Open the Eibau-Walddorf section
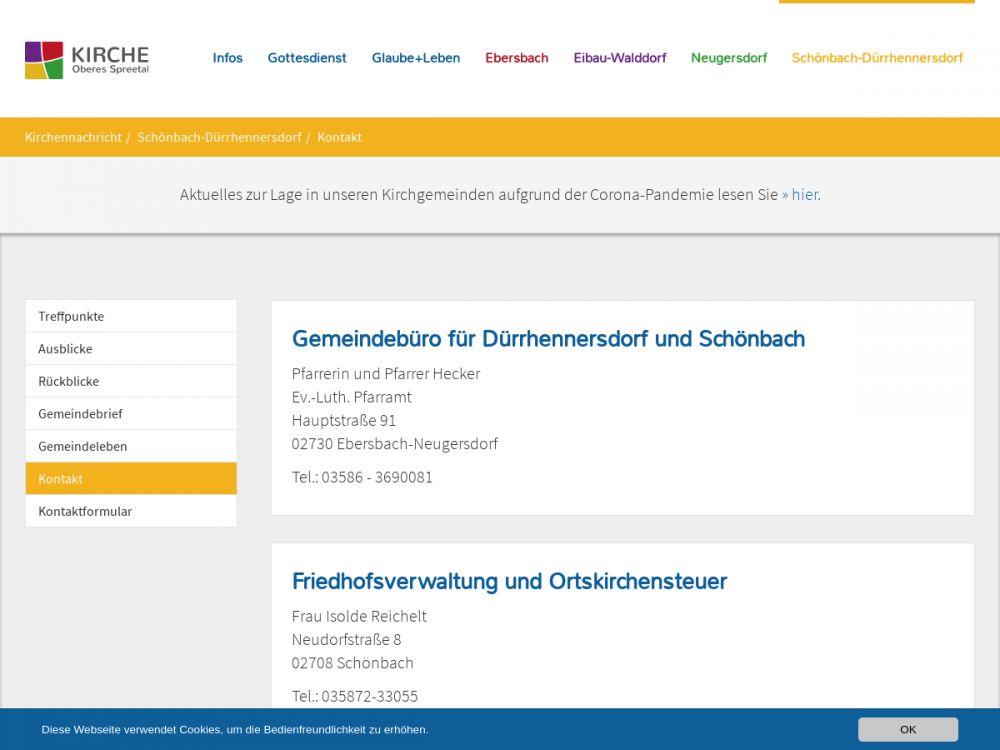The height and width of the screenshot is (750, 1000). click(620, 58)
